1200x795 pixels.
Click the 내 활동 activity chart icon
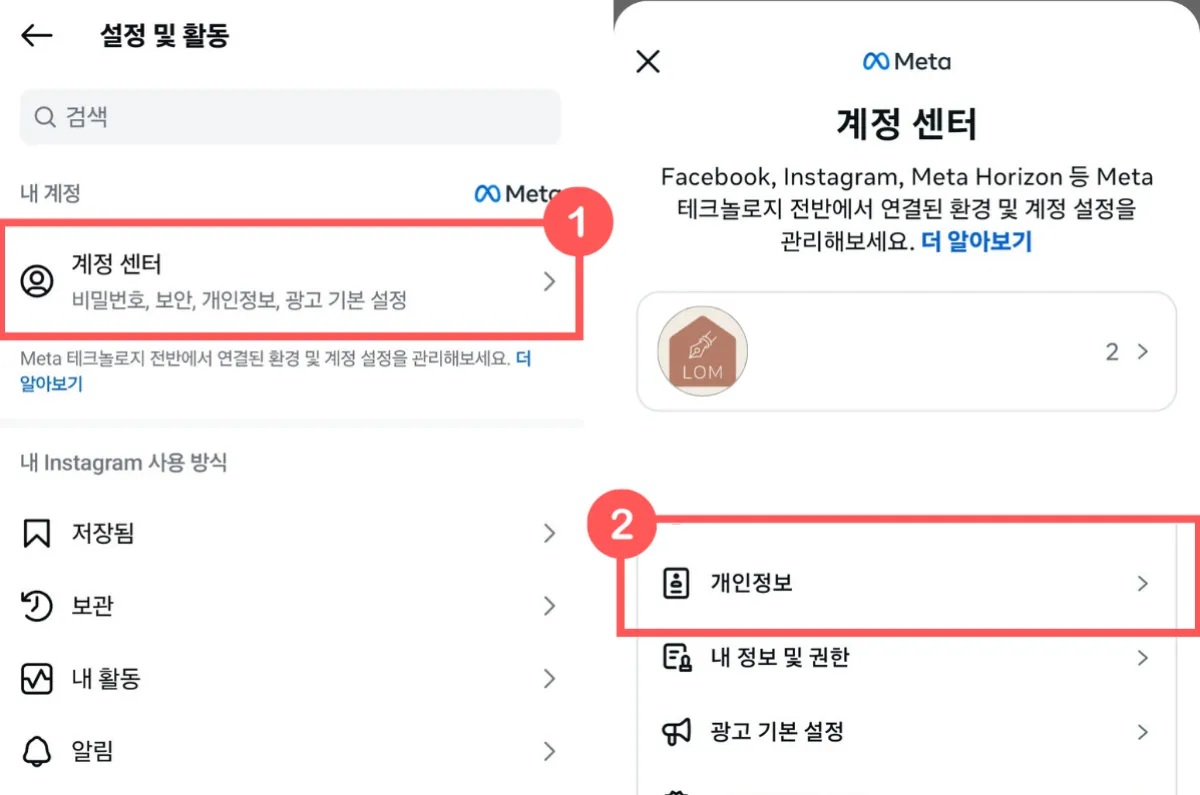click(38, 678)
